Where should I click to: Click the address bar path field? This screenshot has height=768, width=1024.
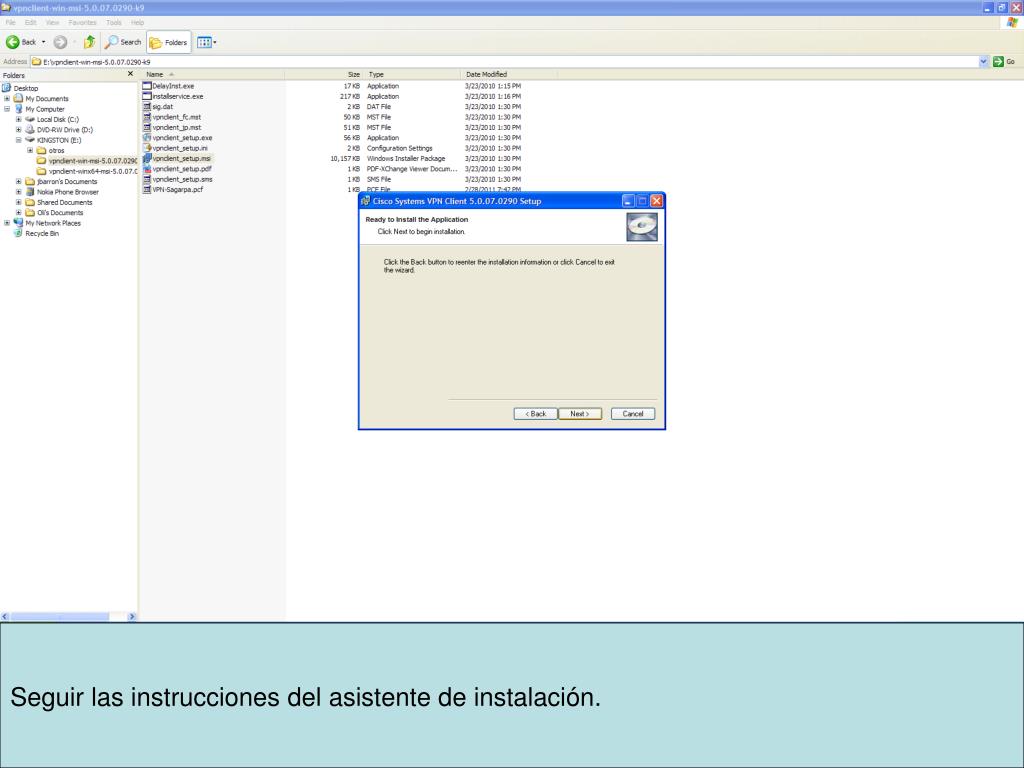pos(505,62)
